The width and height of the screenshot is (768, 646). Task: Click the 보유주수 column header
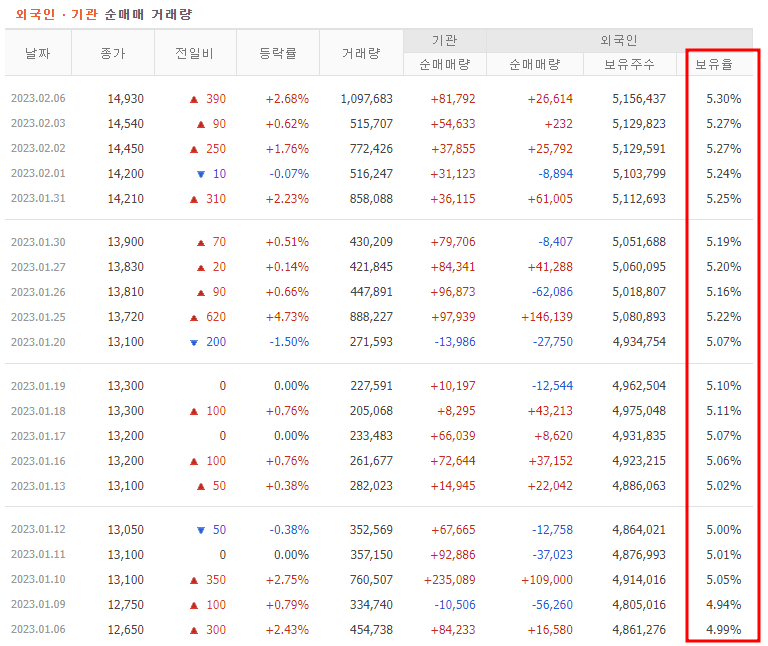[x=629, y=64]
